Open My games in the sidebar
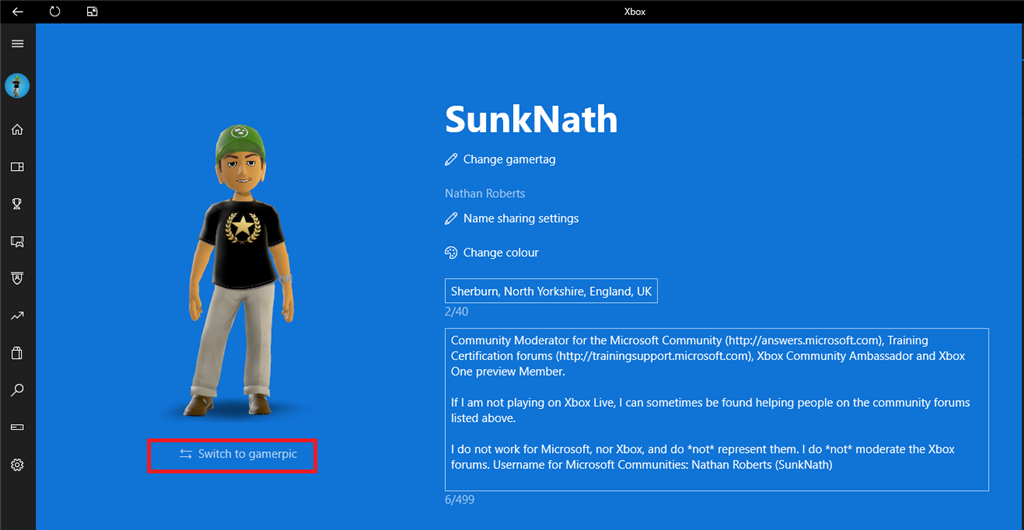 coord(18,167)
